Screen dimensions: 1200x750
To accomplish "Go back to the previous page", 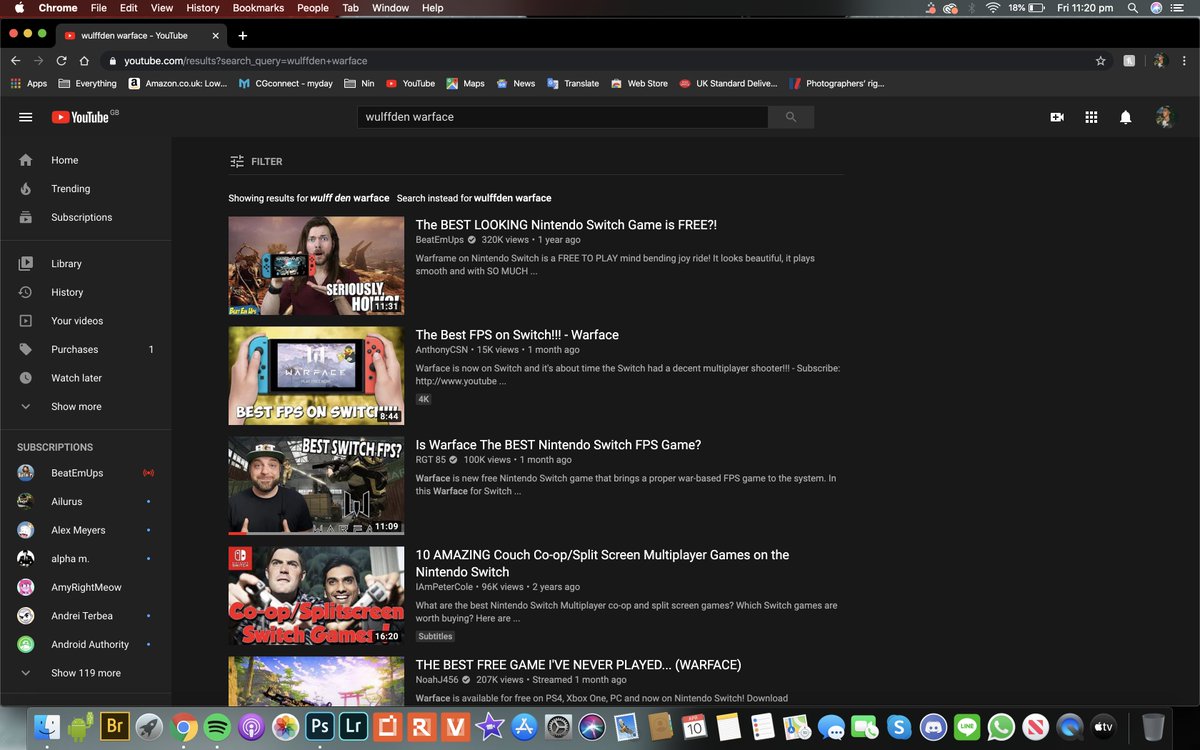I will point(16,61).
